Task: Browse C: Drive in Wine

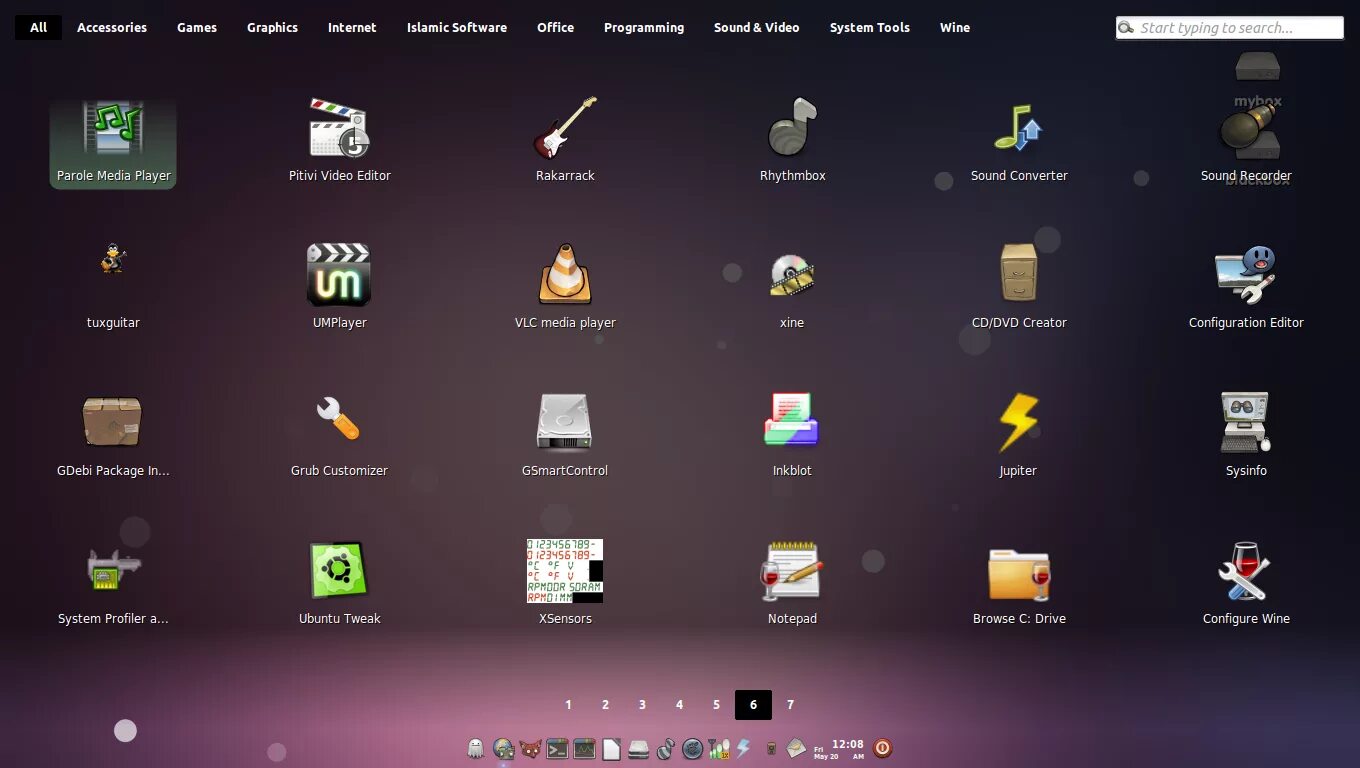Action: (1019, 584)
